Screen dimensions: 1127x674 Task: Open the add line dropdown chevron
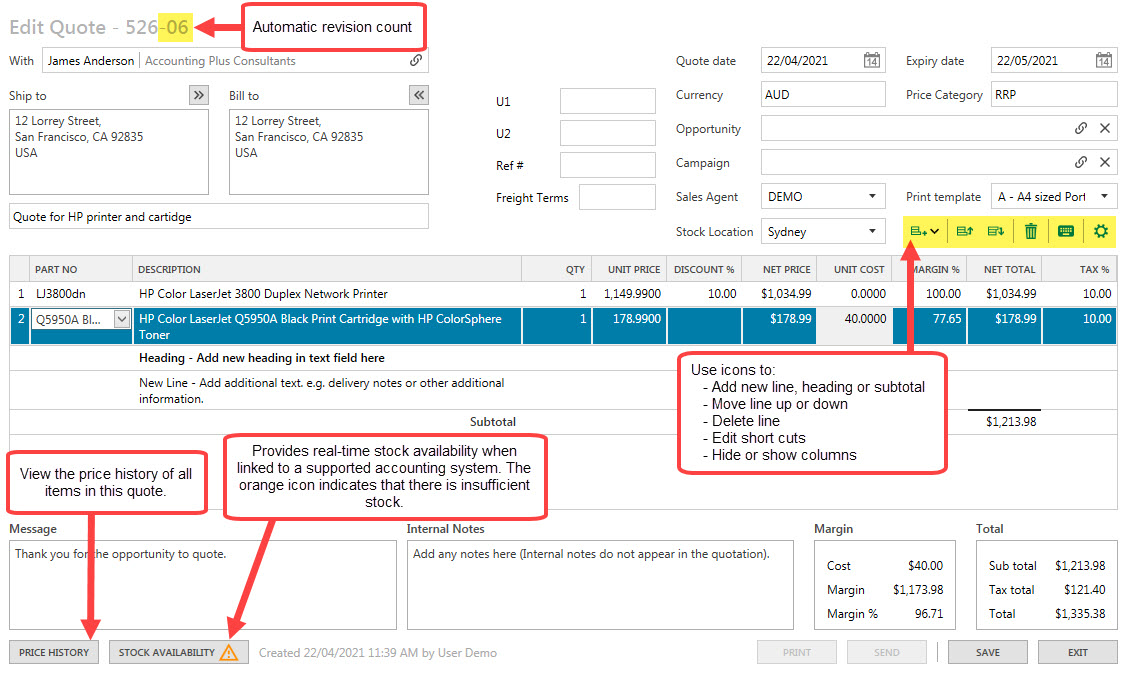[x=934, y=231]
